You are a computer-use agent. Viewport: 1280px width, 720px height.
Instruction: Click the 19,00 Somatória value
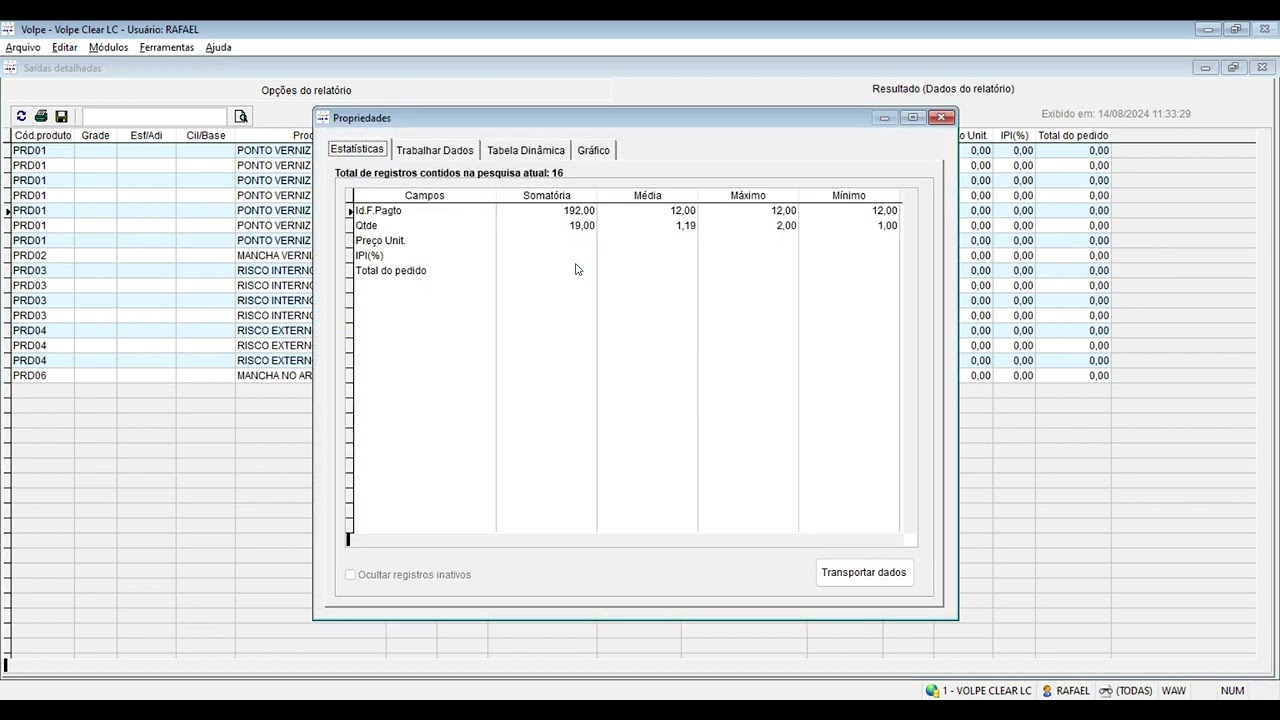[x=582, y=226]
